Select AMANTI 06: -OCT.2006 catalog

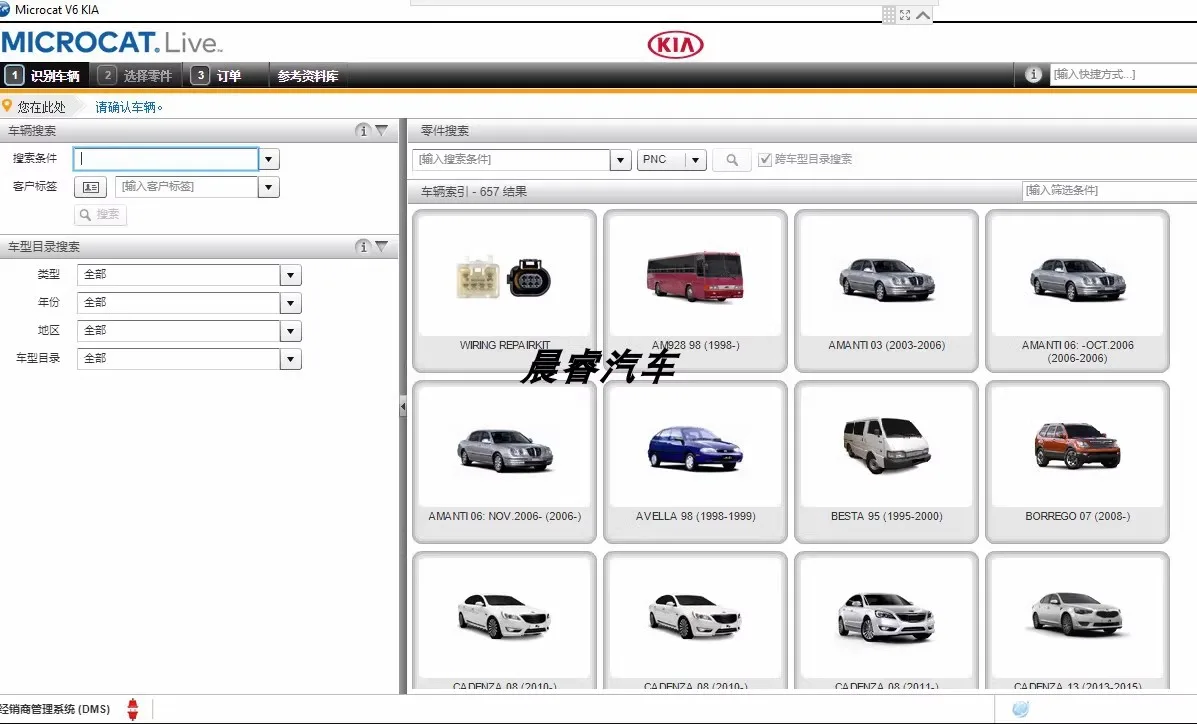1077,291
